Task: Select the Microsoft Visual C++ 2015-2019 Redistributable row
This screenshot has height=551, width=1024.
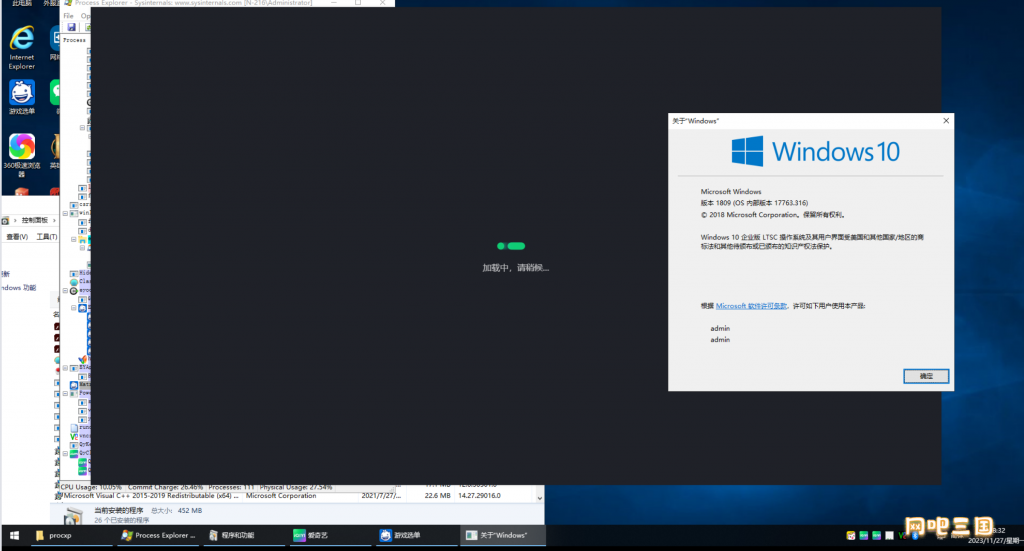Action: [298, 496]
